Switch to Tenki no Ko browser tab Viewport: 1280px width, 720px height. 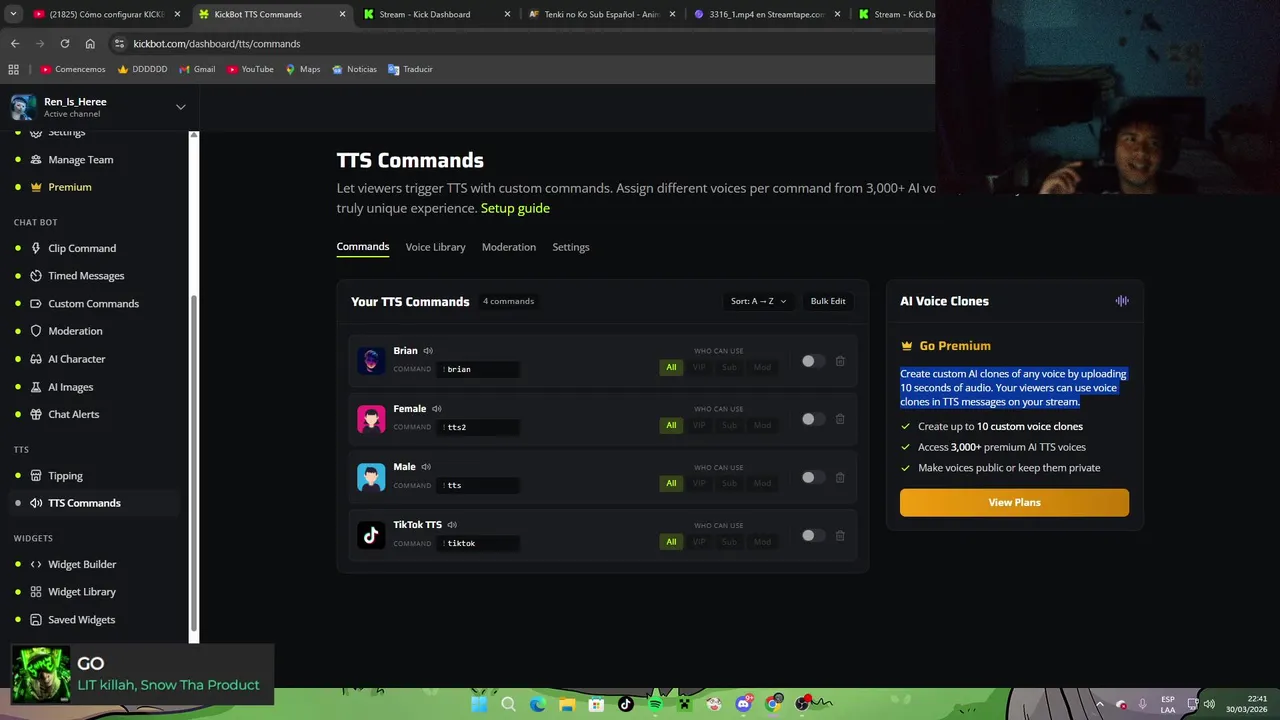click(600, 15)
